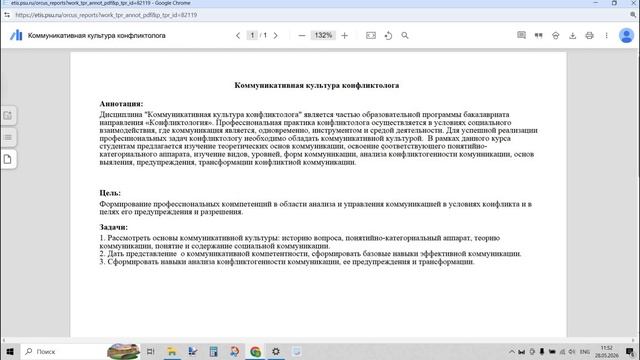Download the PDF file
Viewport: 640px width, 360px height.
[x=573, y=36]
